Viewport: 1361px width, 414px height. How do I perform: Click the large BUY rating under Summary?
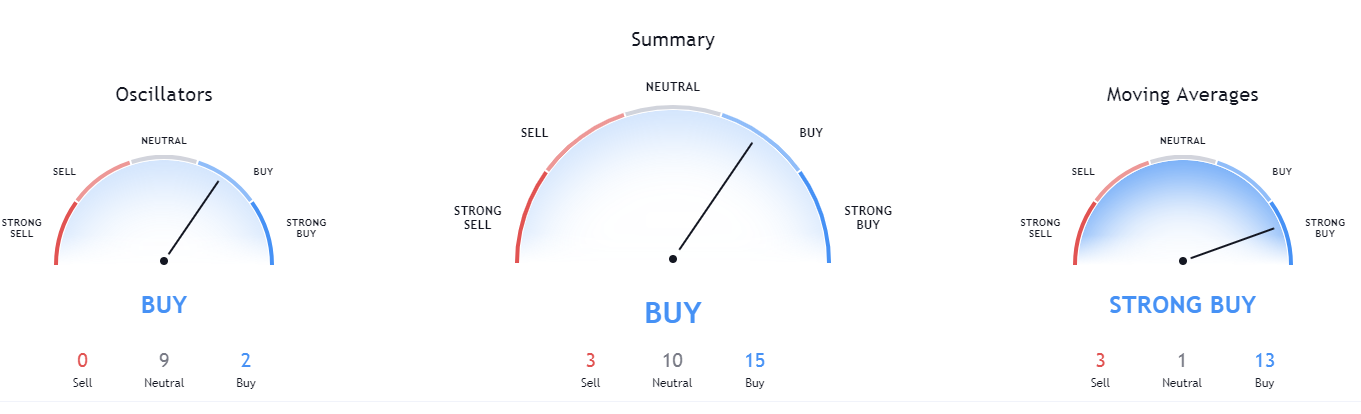[673, 313]
